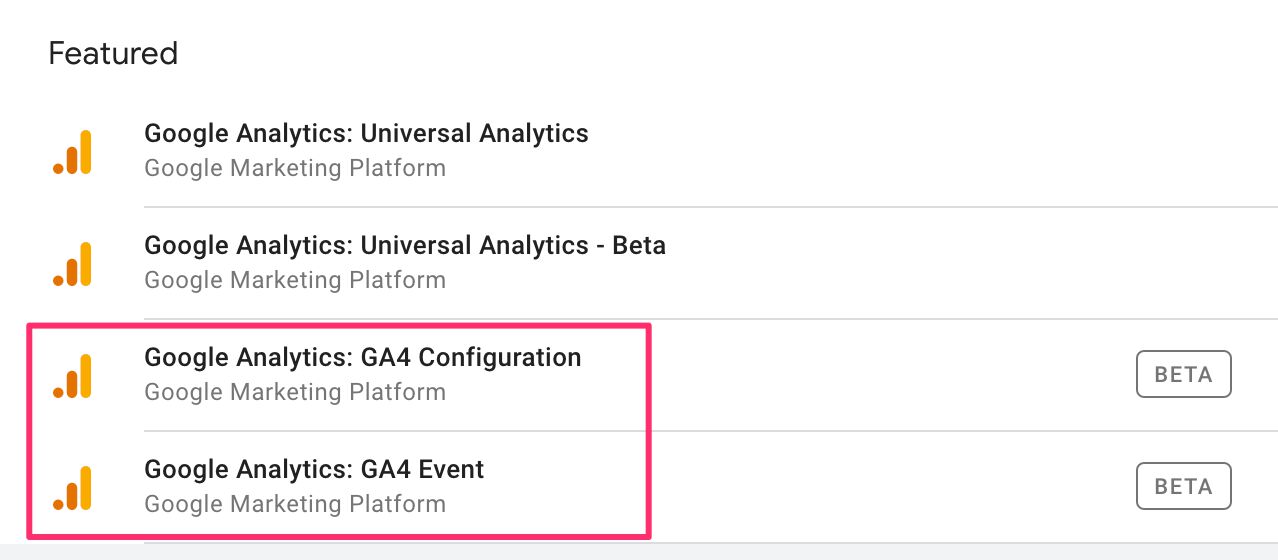This screenshot has width=1278, height=560.
Task: Click the BETA badge beside GA4 Configuration
Action: (1183, 375)
